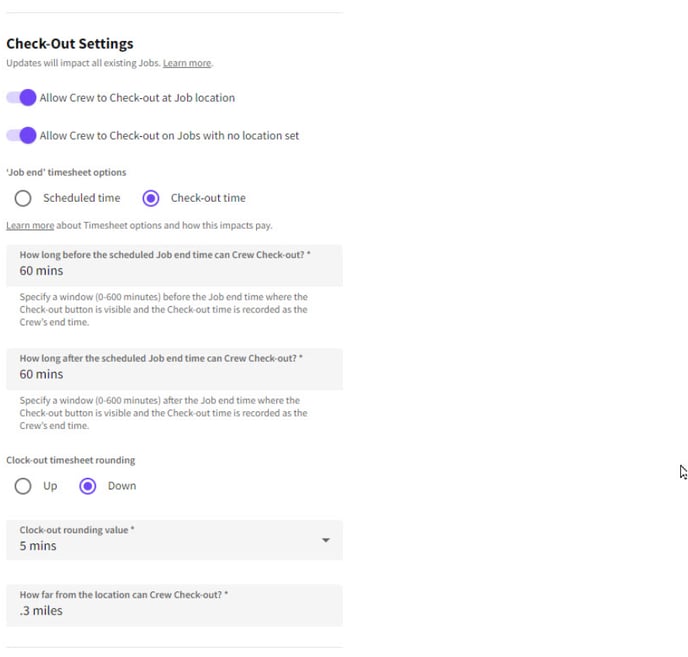Image resolution: width=688 pixels, height=657 pixels.
Task: Click the '.3 miles' distance value
Action: [x=41, y=611]
